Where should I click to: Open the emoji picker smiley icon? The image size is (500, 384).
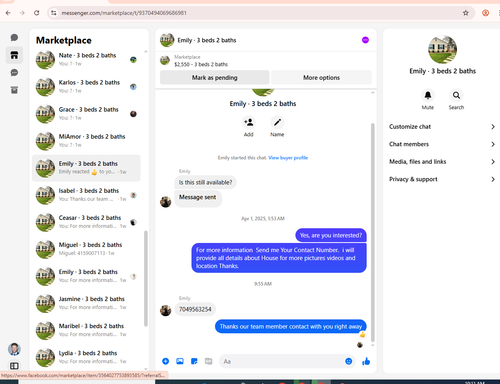(x=348, y=361)
